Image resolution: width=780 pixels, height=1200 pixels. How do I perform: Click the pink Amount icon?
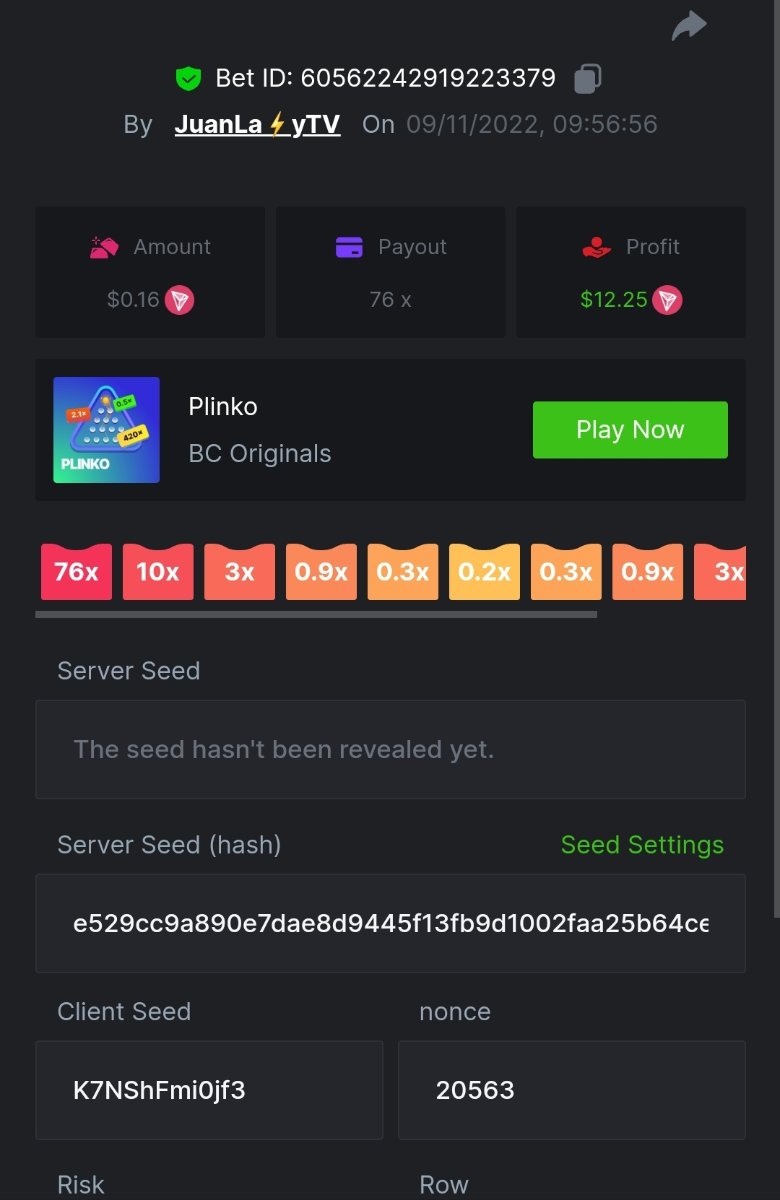(x=105, y=247)
